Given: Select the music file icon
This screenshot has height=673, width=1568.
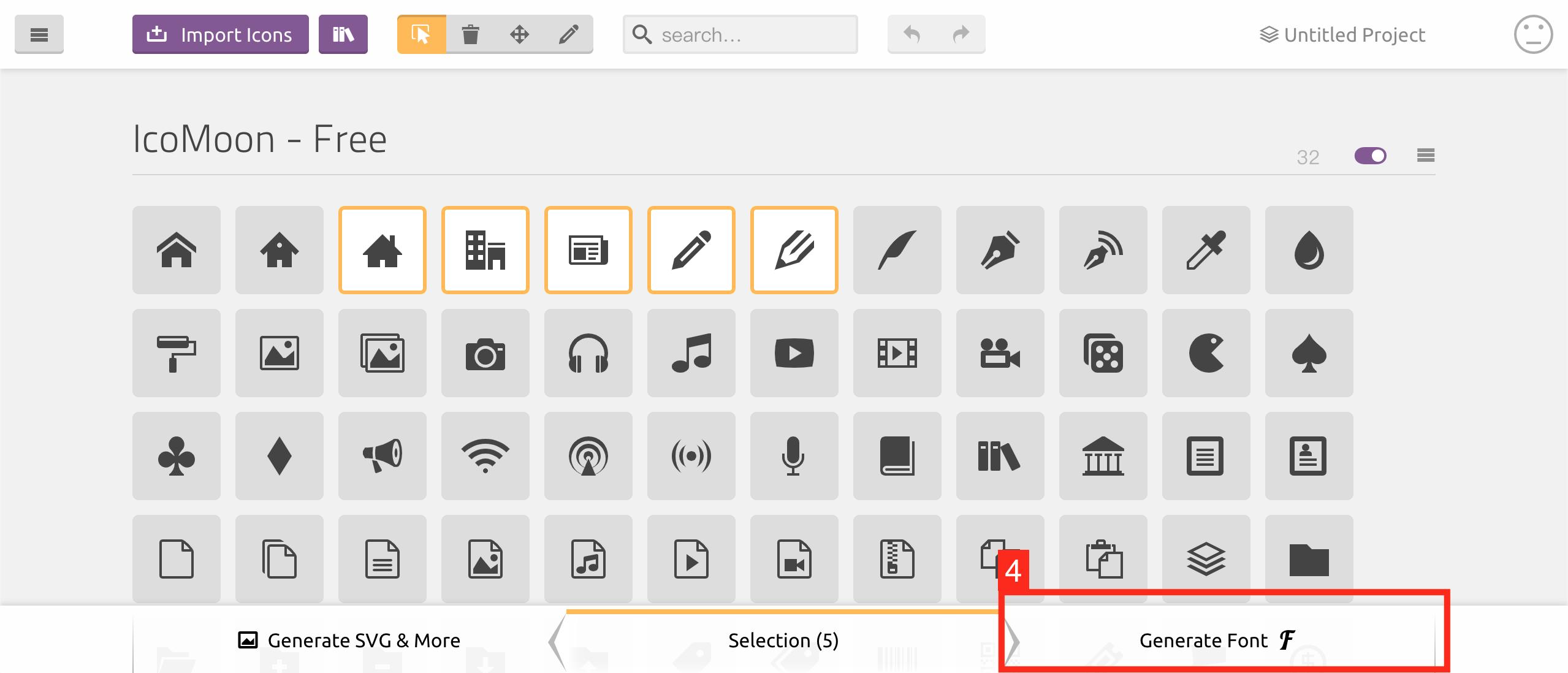Looking at the screenshot, I should pos(588,559).
